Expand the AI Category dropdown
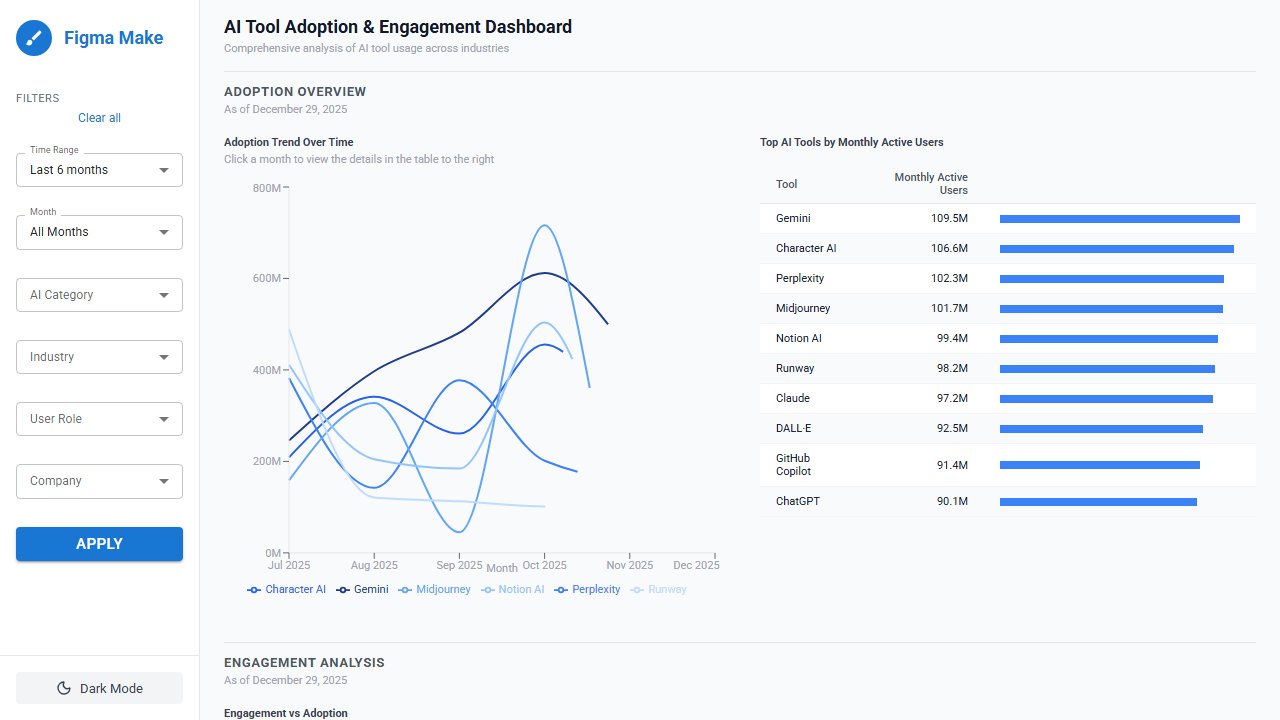Viewport: 1280px width, 720px height. click(99, 295)
